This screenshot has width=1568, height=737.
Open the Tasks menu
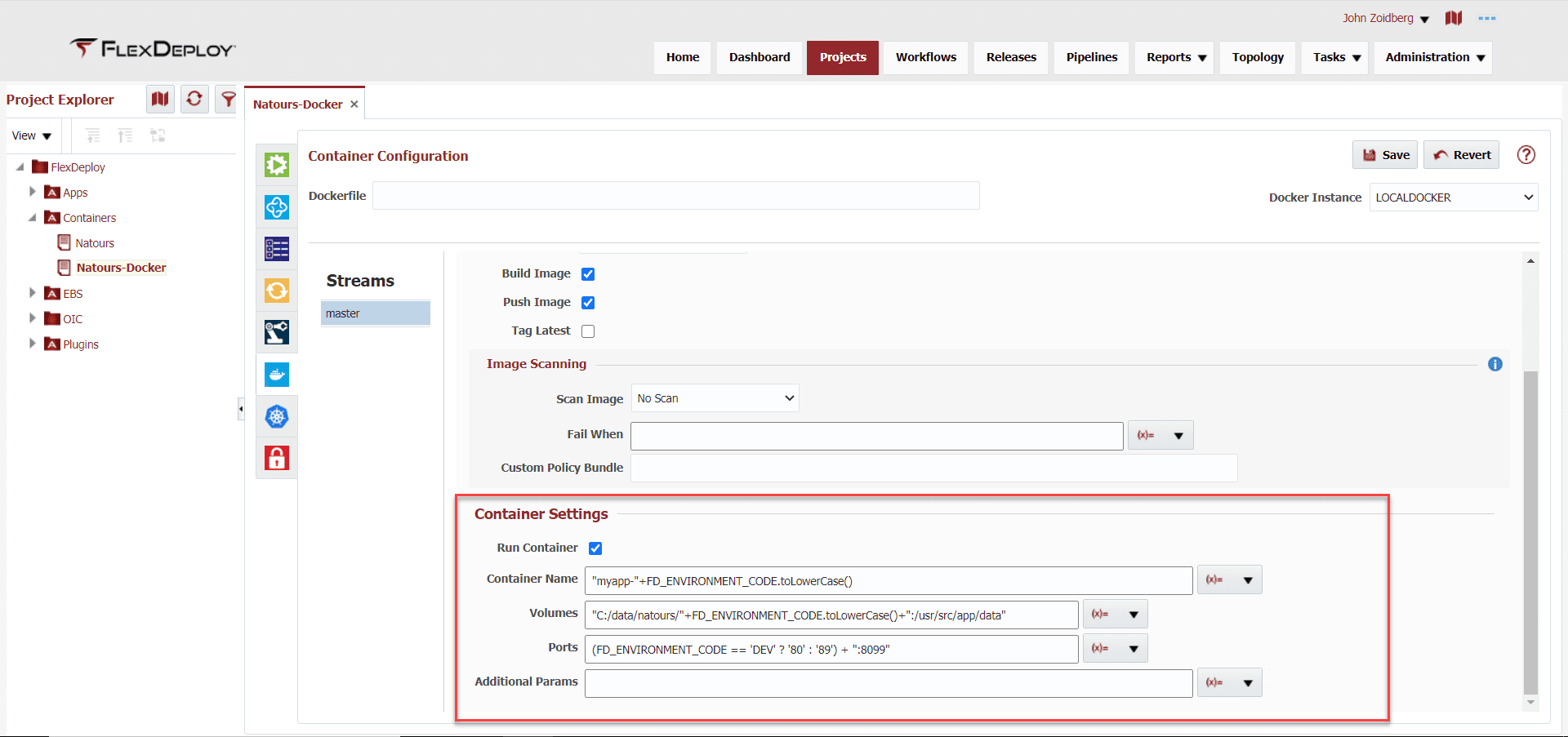[1335, 57]
